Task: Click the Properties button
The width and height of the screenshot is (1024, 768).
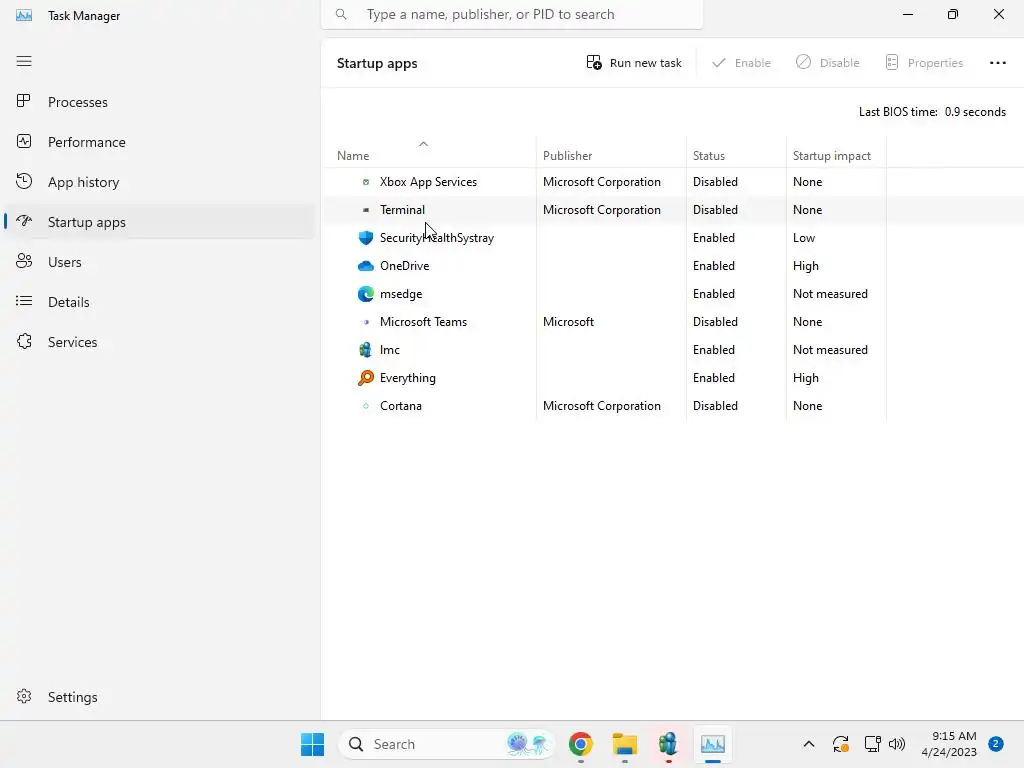Action: pyautogui.click(x=923, y=63)
